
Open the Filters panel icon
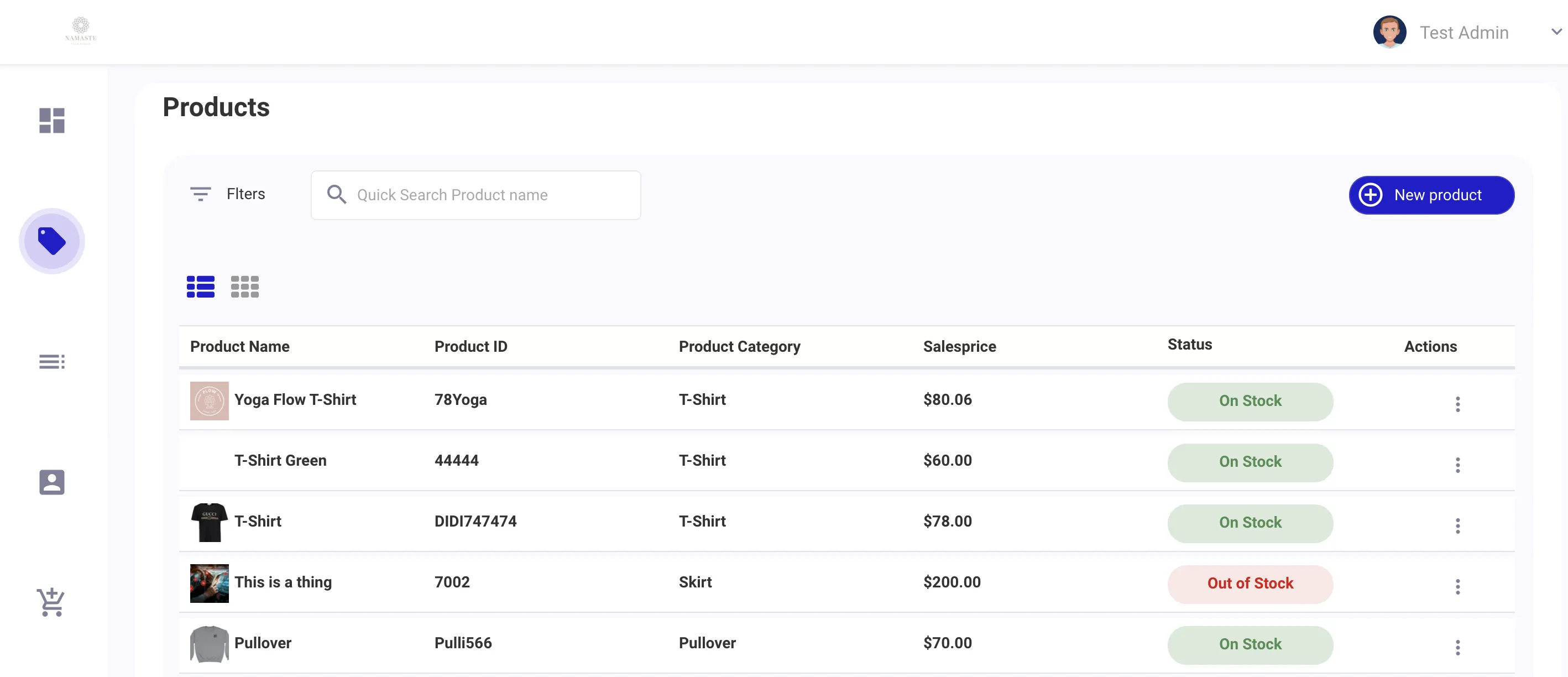coord(200,194)
